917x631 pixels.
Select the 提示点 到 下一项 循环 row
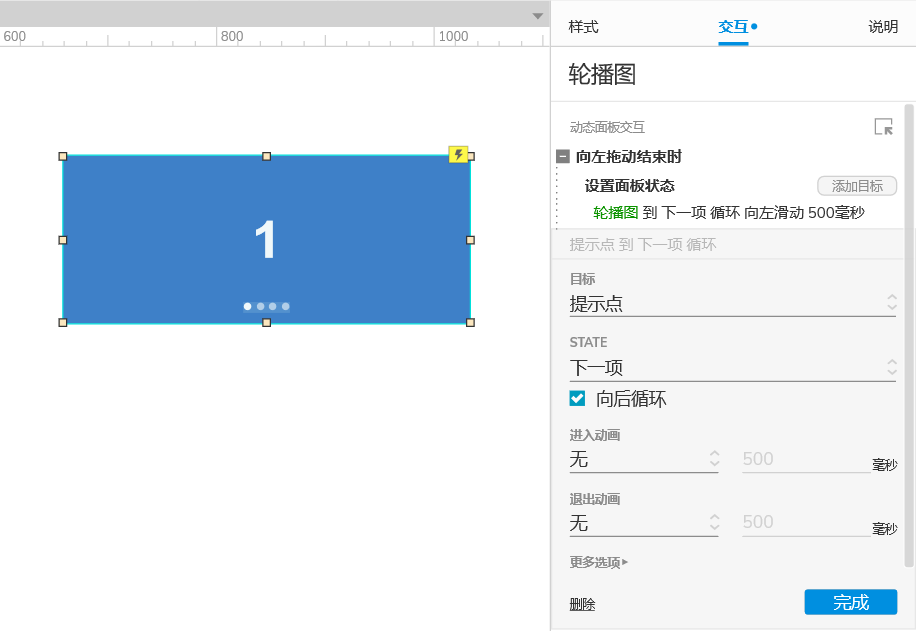point(728,244)
